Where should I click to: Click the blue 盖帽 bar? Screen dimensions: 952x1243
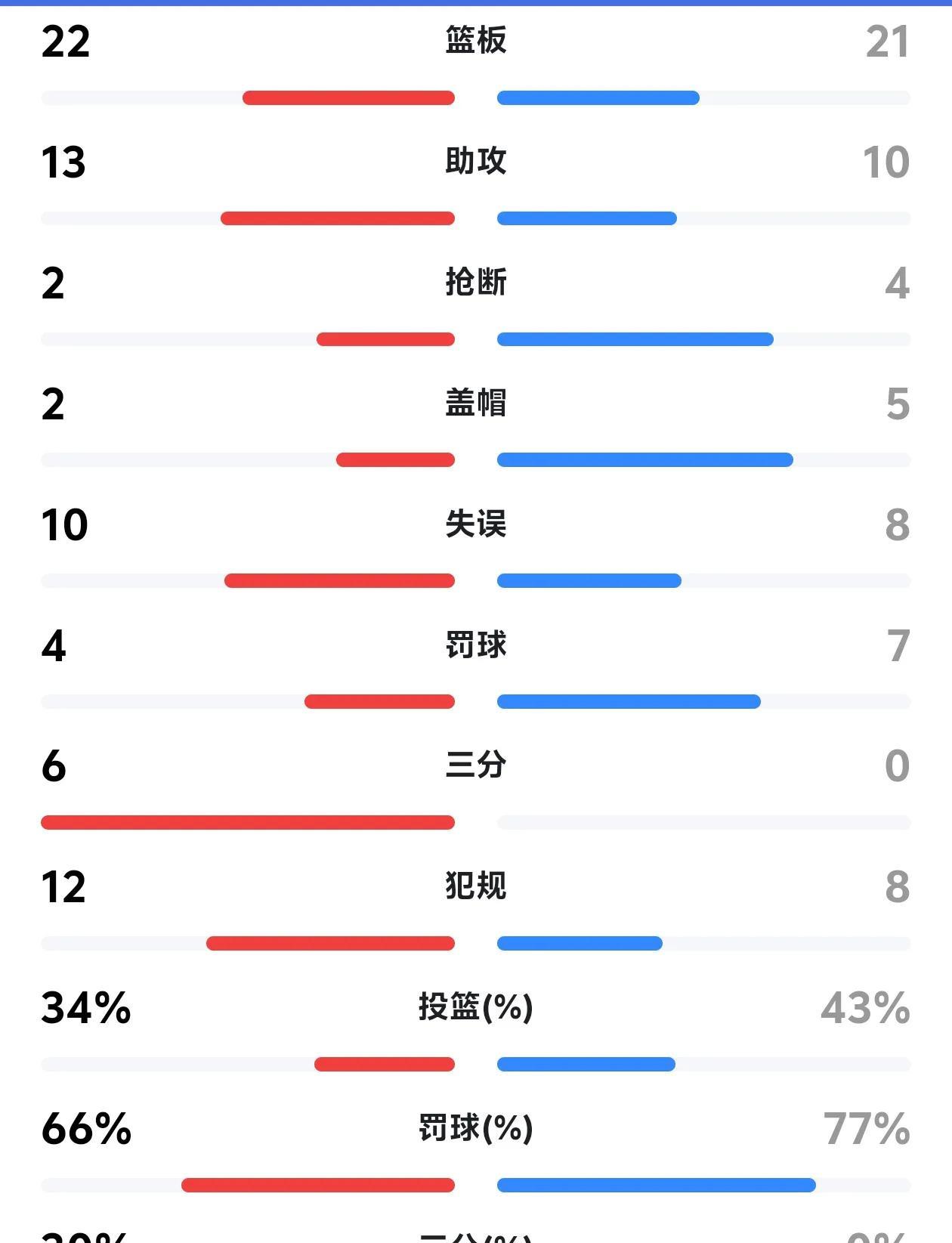645,459
